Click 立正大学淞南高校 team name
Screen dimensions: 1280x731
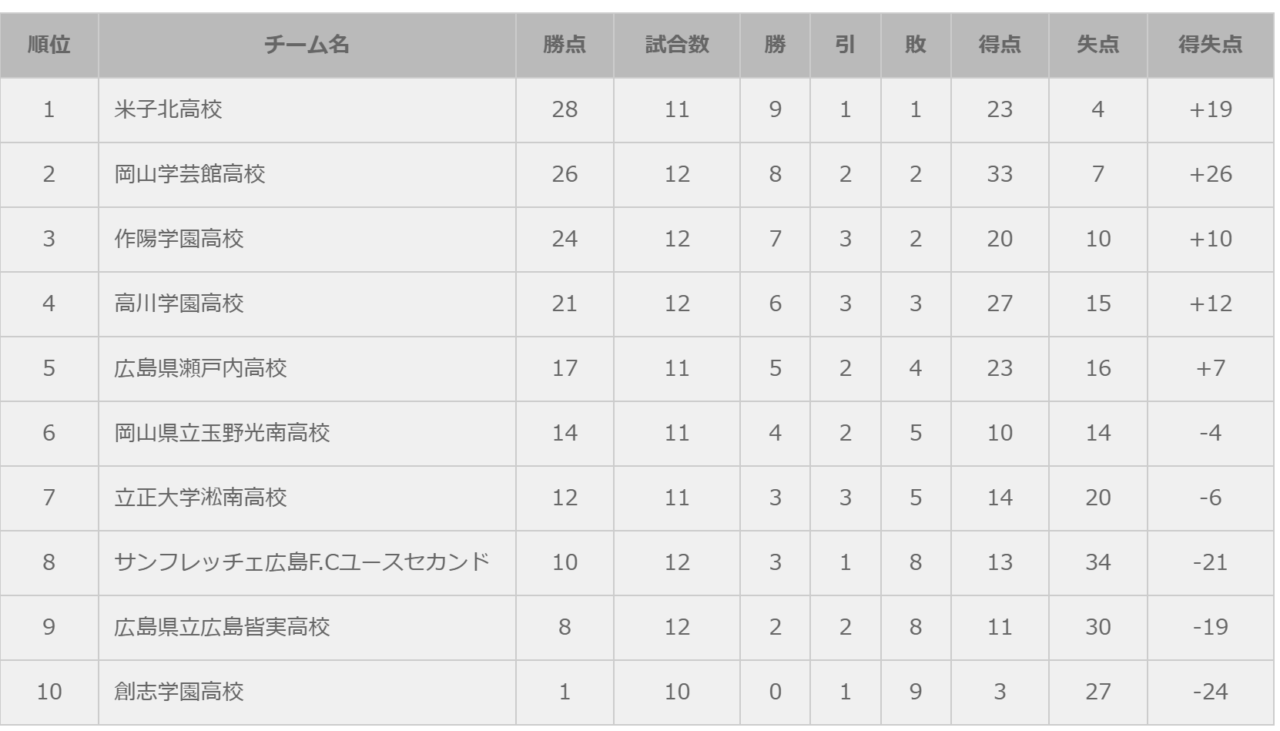200,498
